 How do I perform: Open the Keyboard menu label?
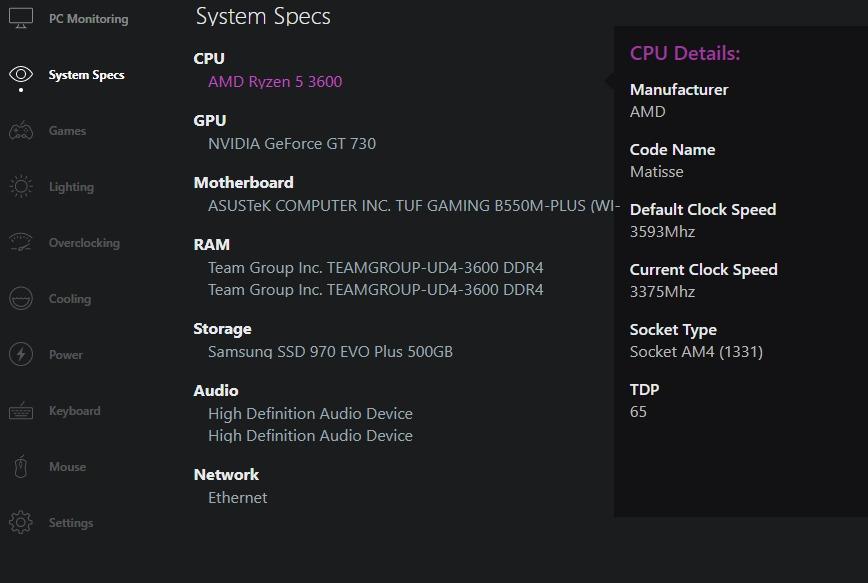75,411
